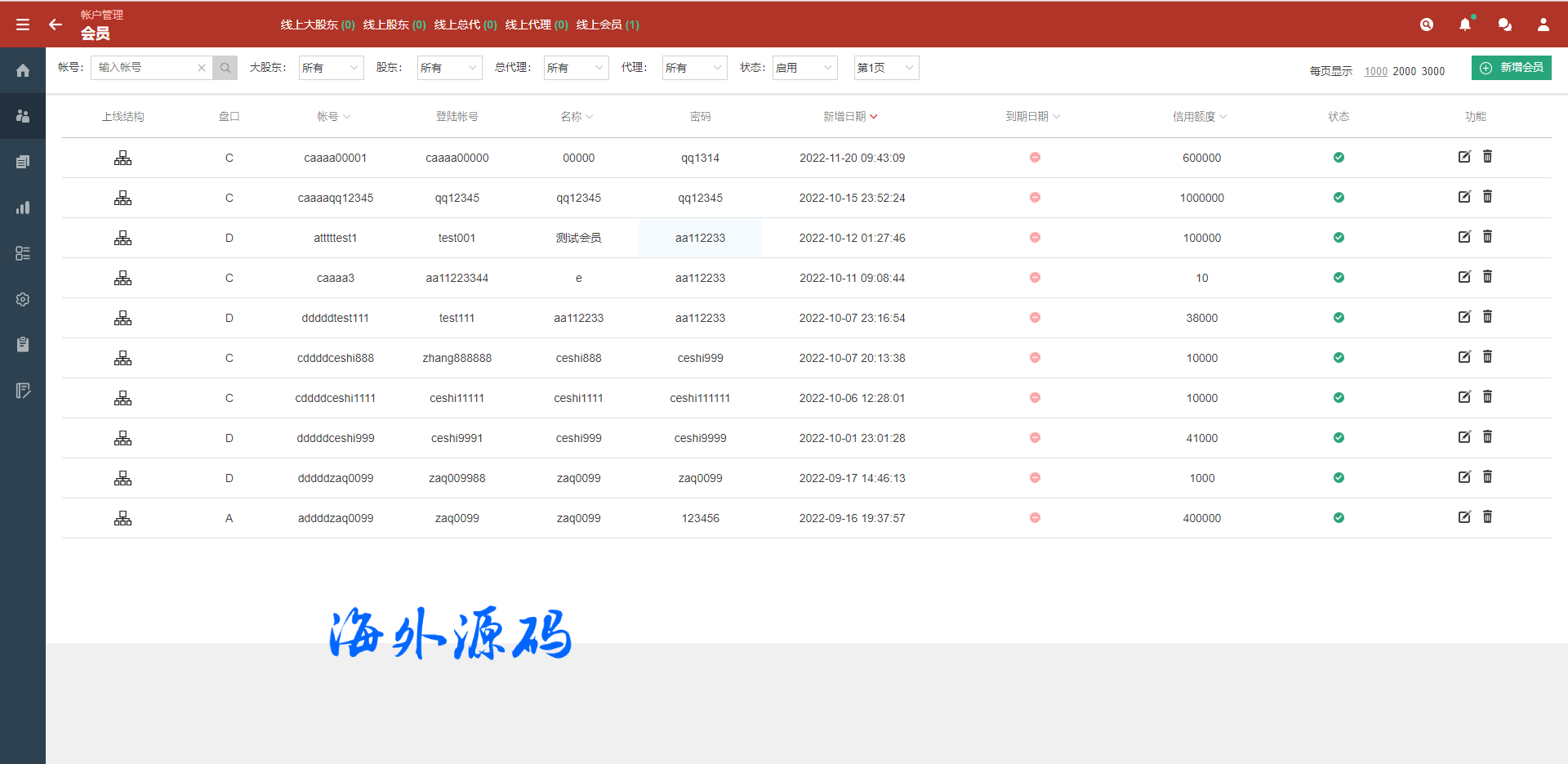Expand the 大股东 dropdown

coord(331,68)
